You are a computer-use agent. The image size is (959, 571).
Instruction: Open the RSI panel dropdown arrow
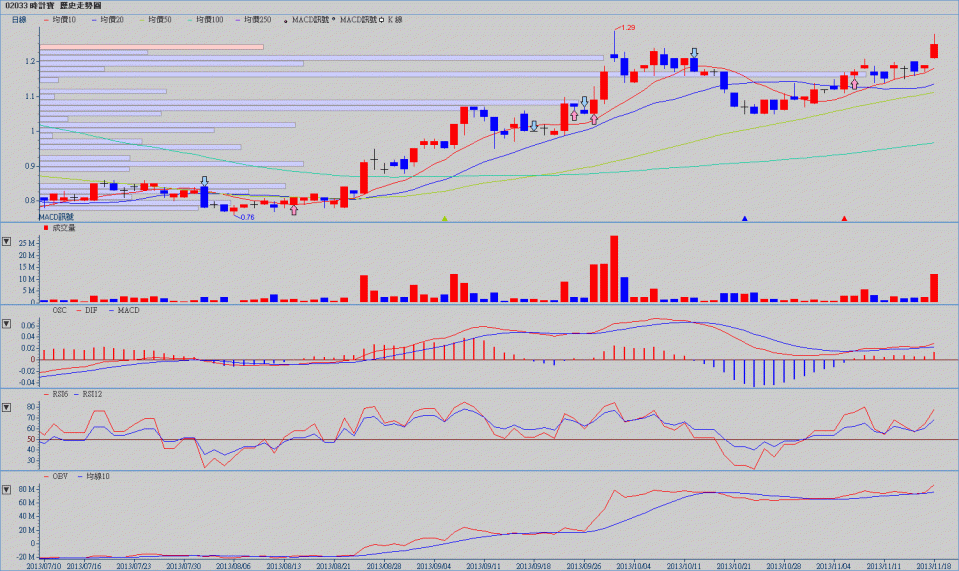click(8, 408)
